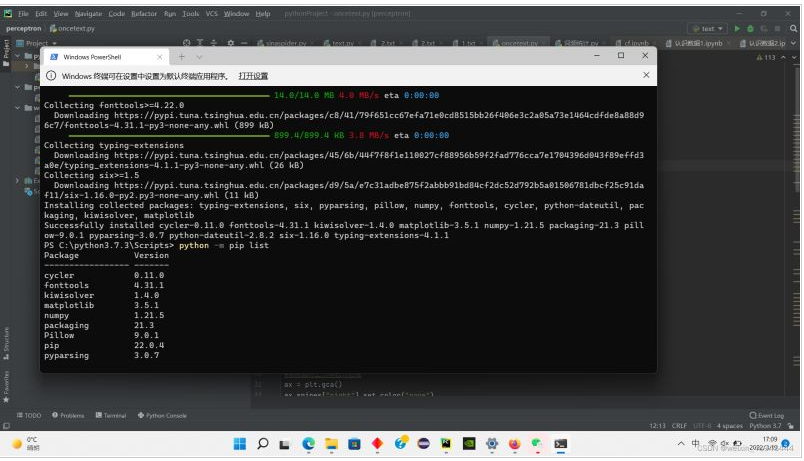Click the 打开设置 link in the notice

coord(253,76)
